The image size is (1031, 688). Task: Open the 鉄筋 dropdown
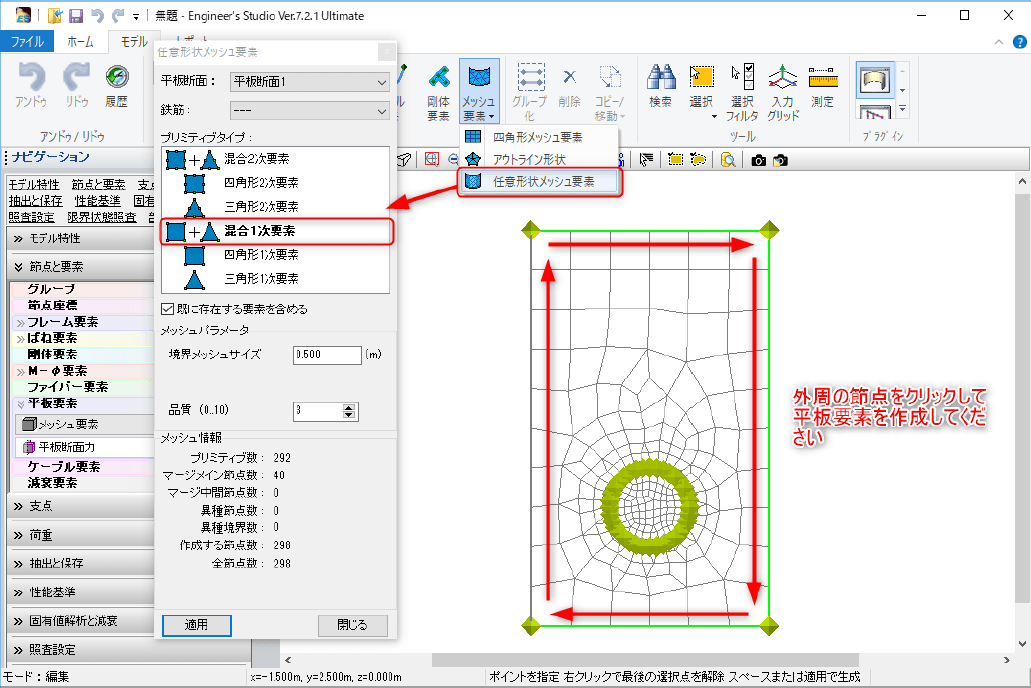click(310, 111)
